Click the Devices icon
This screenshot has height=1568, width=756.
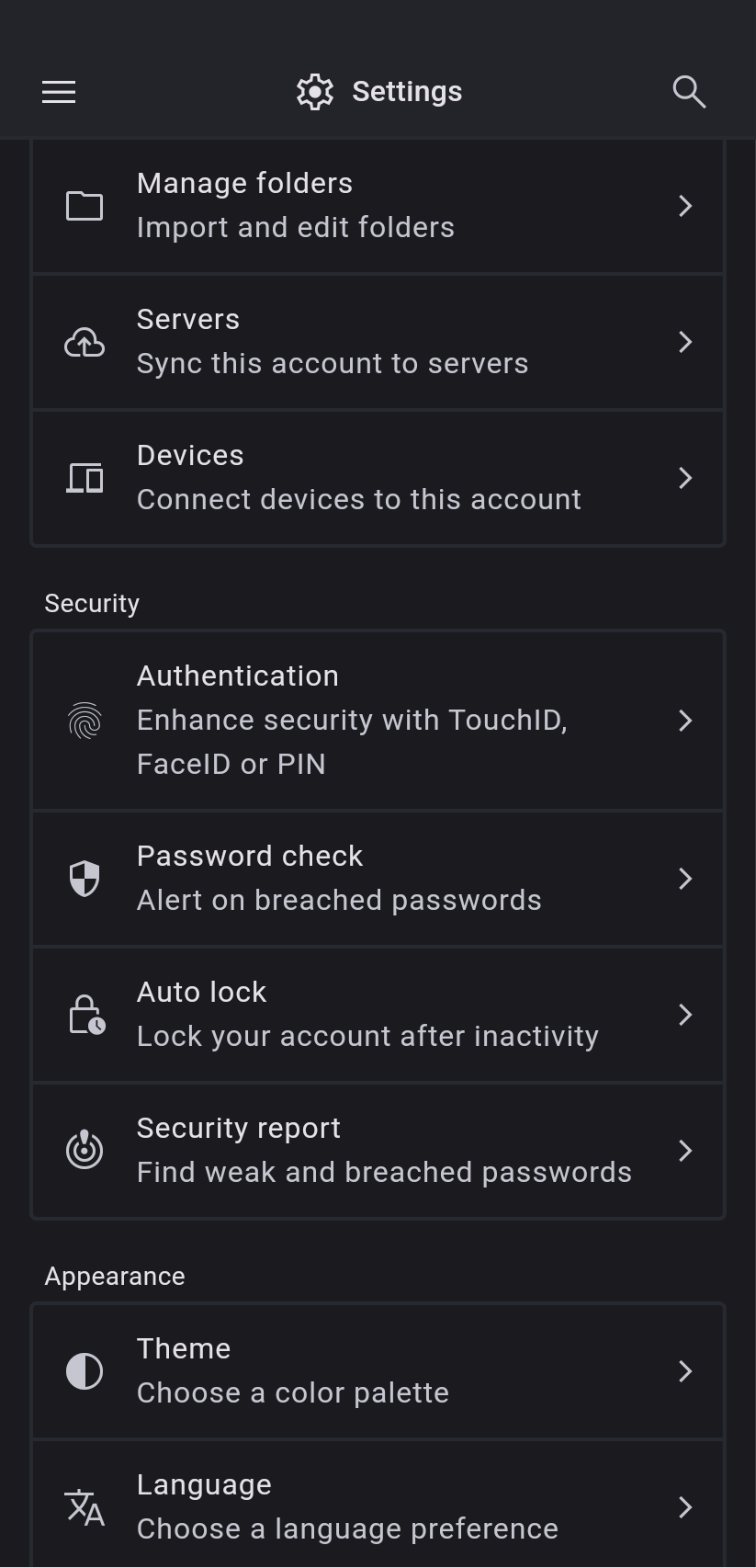click(x=85, y=478)
